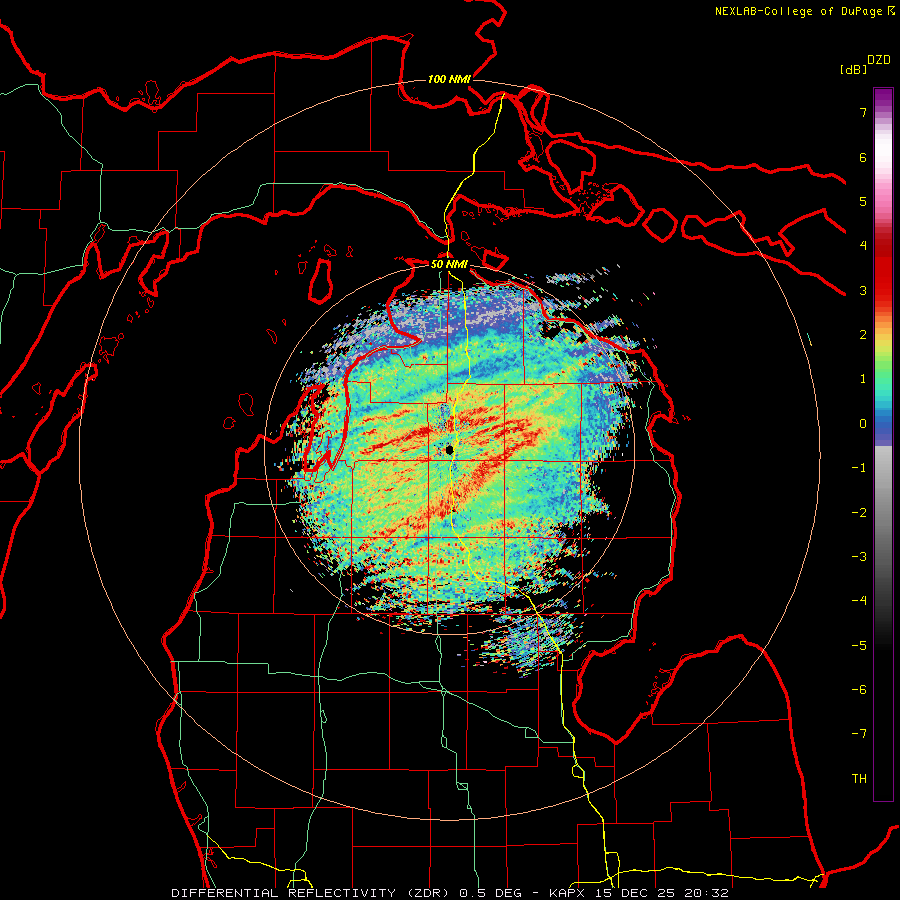Click the -2 value on the color scale

point(859,513)
